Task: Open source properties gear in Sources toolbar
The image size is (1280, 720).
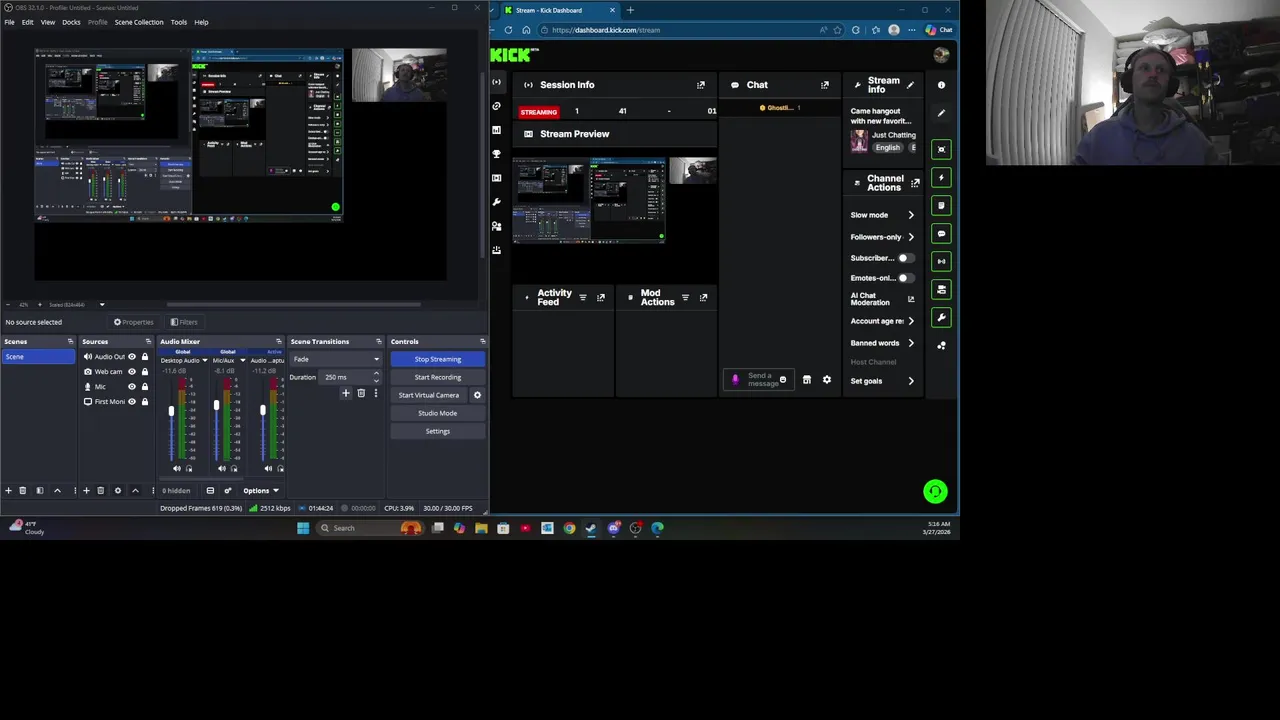Action: [x=117, y=491]
